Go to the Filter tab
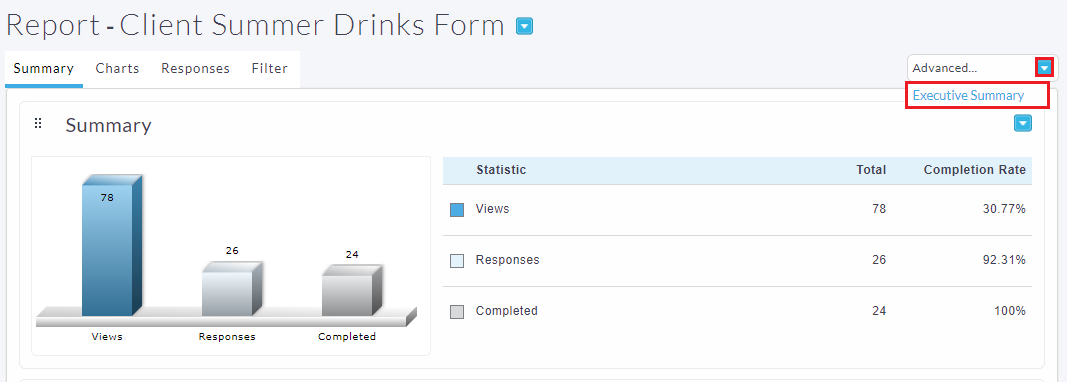The image size is (1067, 382). [269, 68]
